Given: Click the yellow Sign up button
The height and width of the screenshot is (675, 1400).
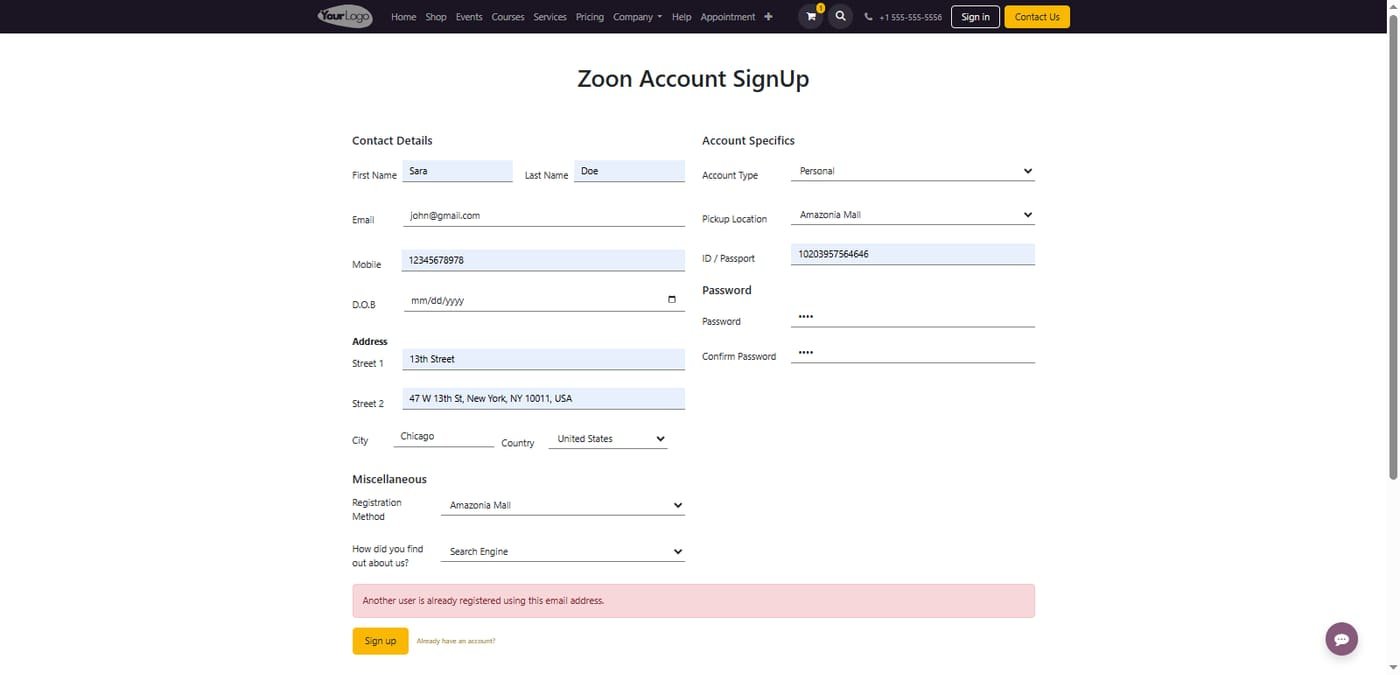Looking at the screenshot, I should 380,641.
